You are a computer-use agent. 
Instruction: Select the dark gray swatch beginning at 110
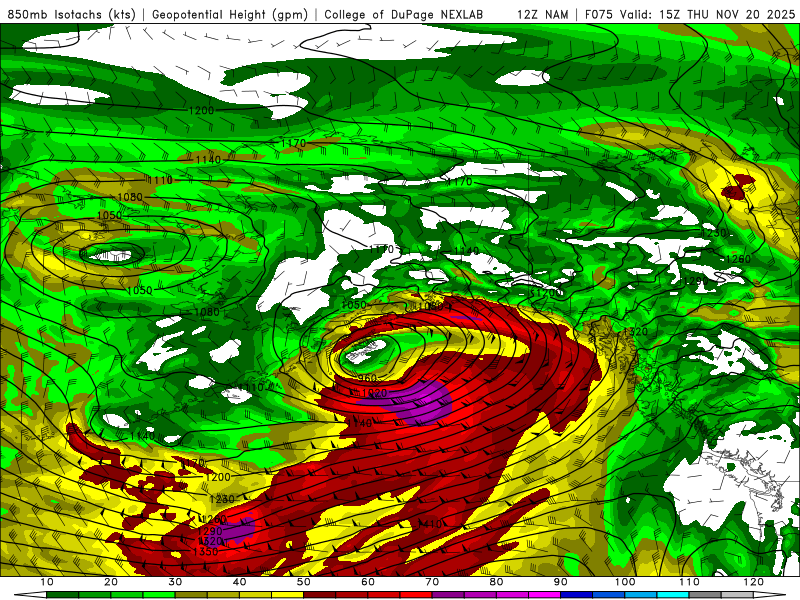pos(705,595)
